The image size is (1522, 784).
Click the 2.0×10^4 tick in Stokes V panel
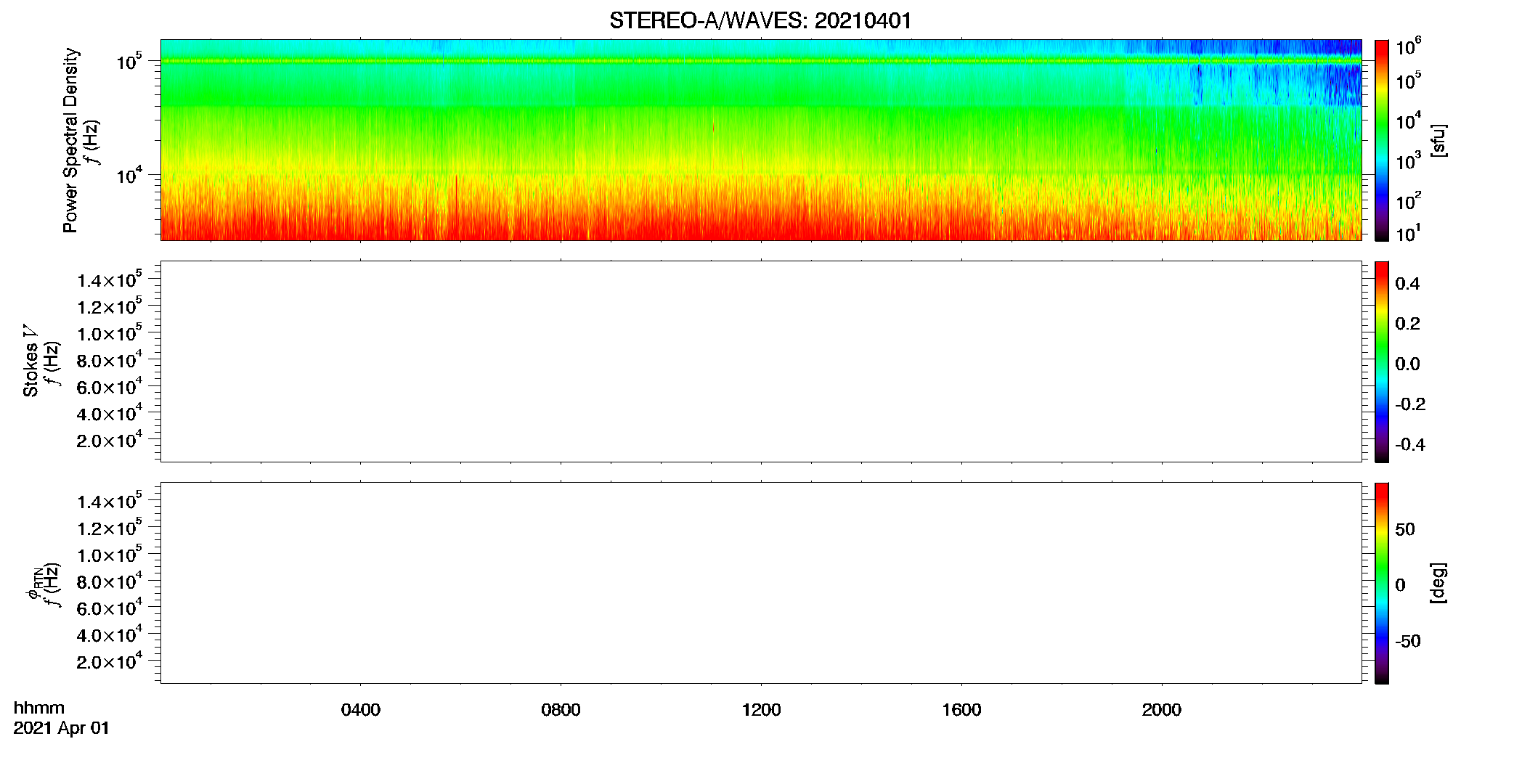110,440
